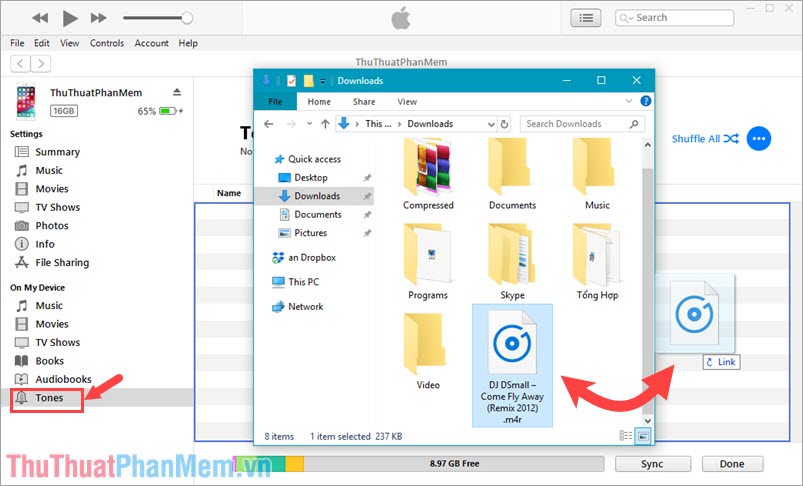803x486 pixels.
Task: Click Explorer back arrow
Action: point(268,124)
